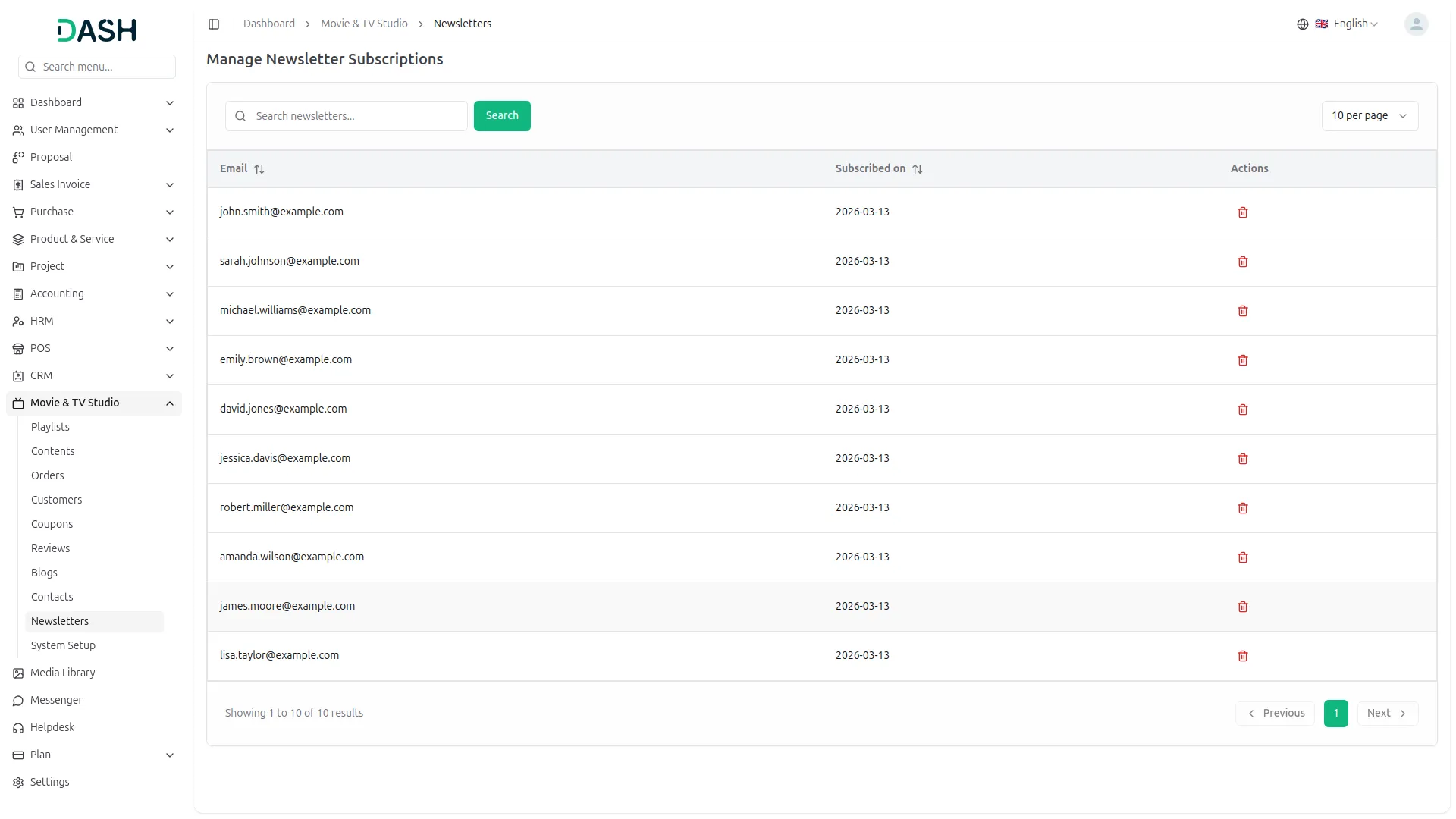Sort by Subscribed on column arrows
Image resolution: width=1456 pixels, height=819 pixels.
point(917,169)
